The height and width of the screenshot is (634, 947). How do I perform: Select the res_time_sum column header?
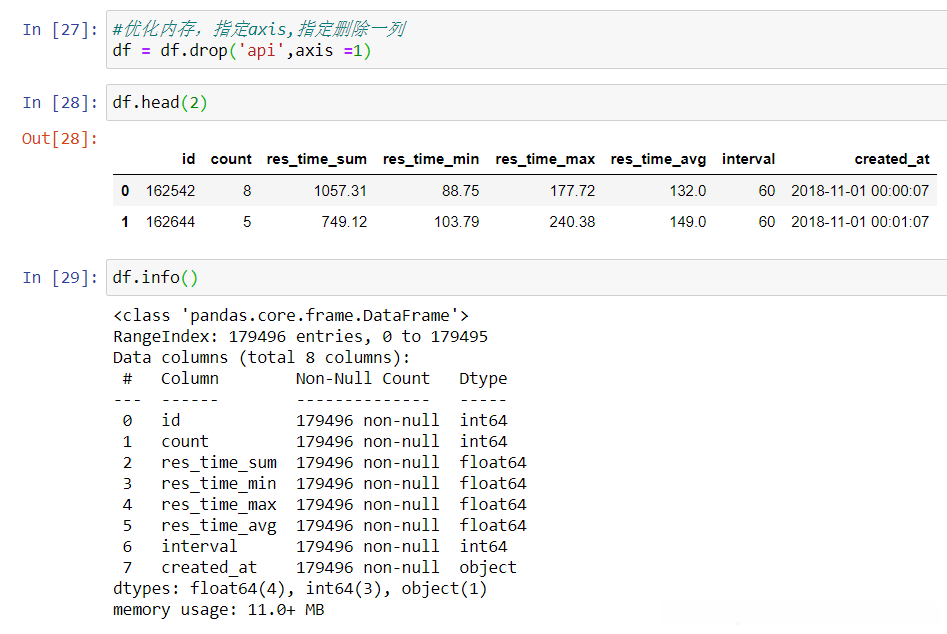click(x=316, y=159)
